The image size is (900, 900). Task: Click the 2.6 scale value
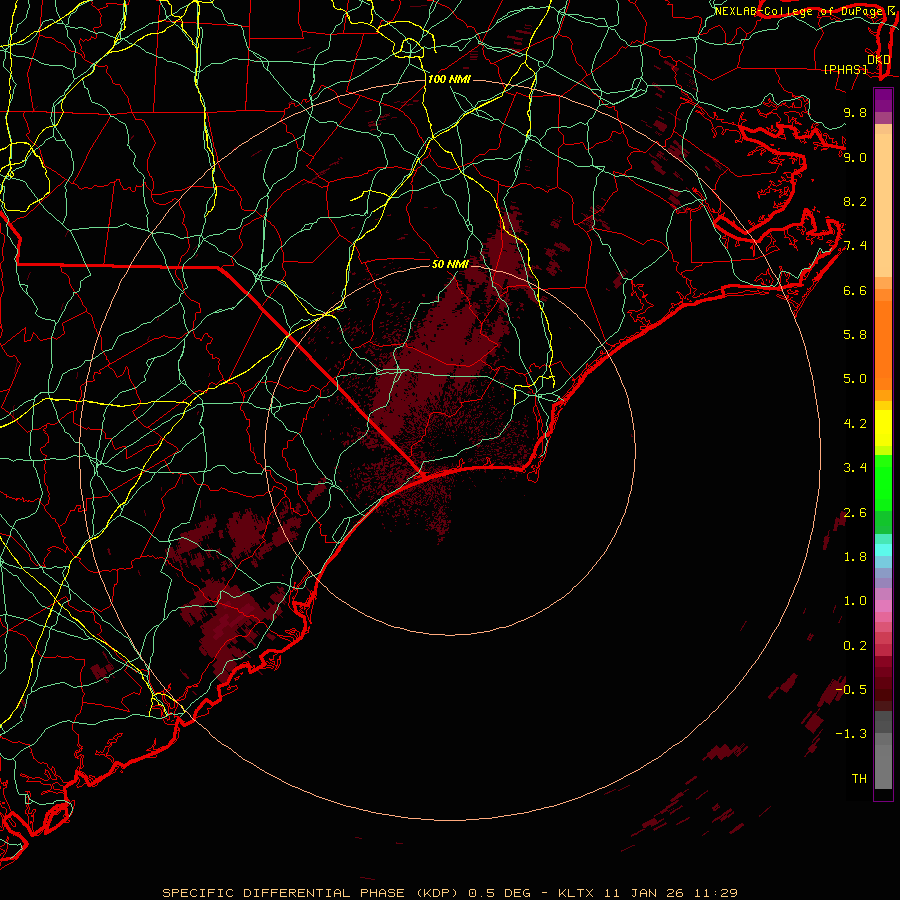pyautogui.click(x=855, y=513)
